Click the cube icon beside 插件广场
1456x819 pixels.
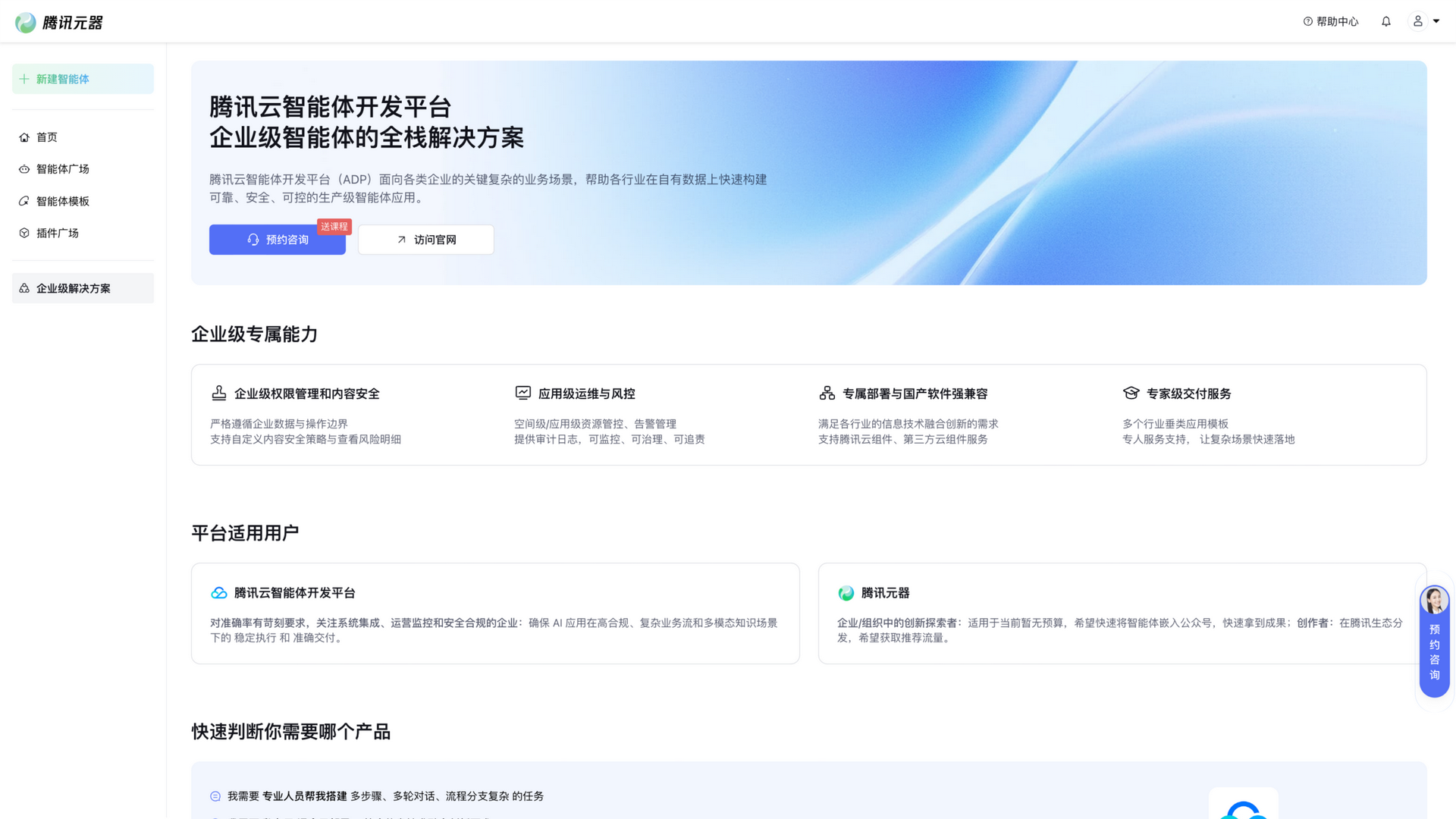[24, 233]
